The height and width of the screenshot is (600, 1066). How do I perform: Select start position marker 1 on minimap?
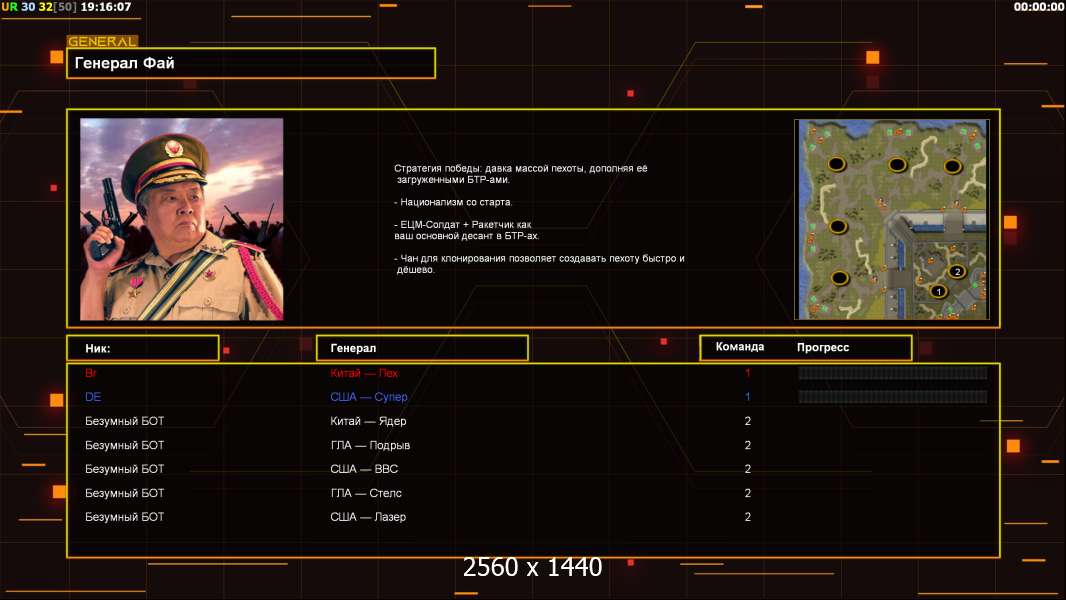[x=939, y=292]
